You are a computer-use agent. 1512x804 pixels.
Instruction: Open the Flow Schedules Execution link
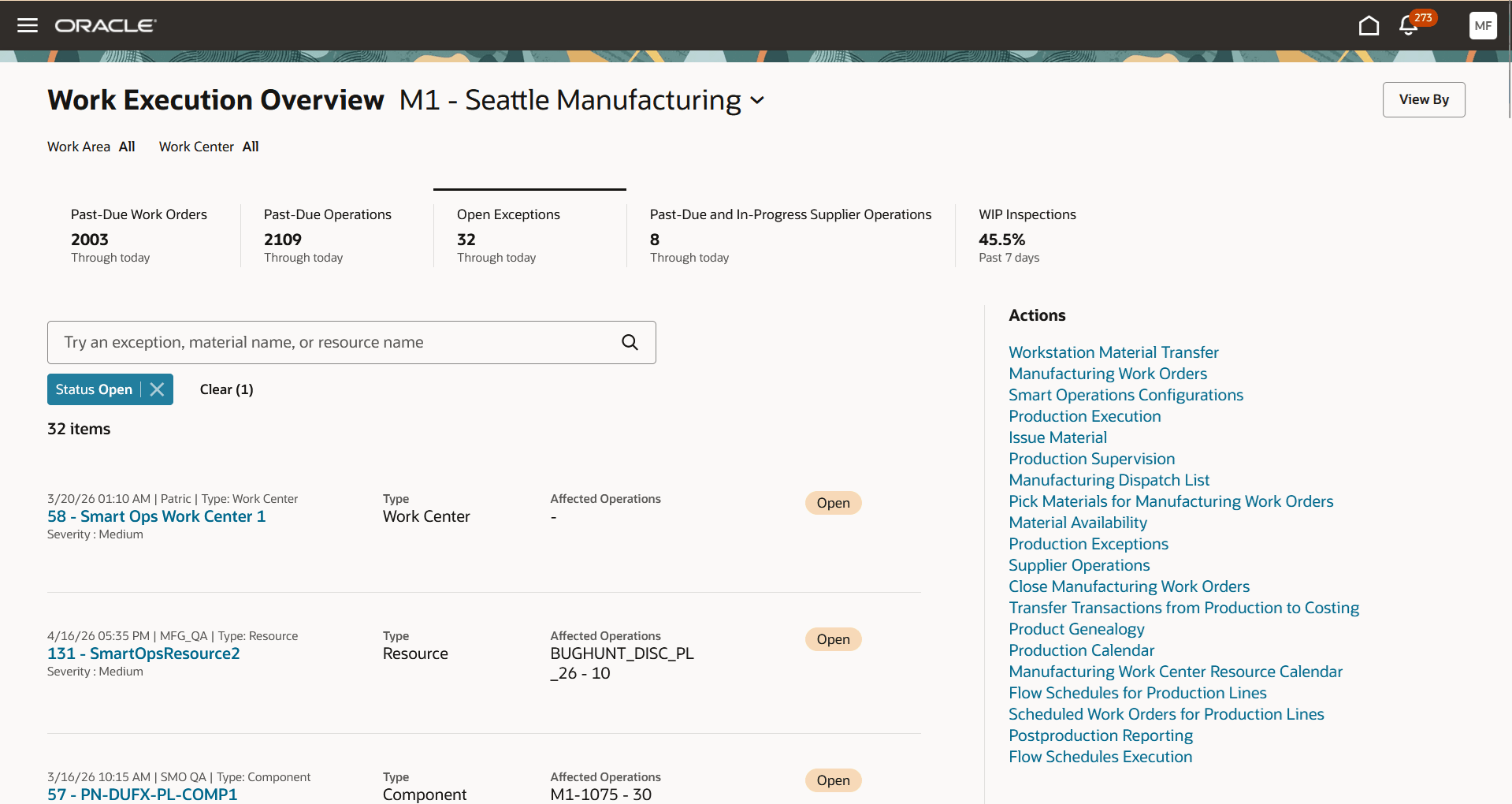1100,757
